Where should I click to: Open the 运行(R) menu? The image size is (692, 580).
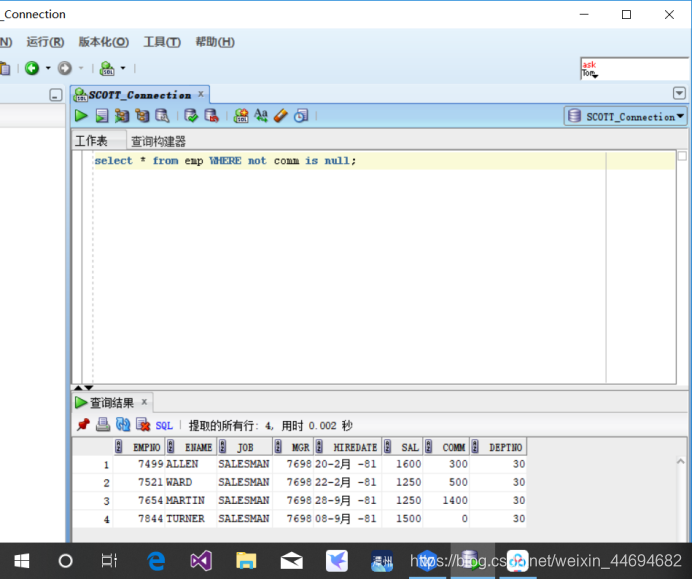coord(45,42)
